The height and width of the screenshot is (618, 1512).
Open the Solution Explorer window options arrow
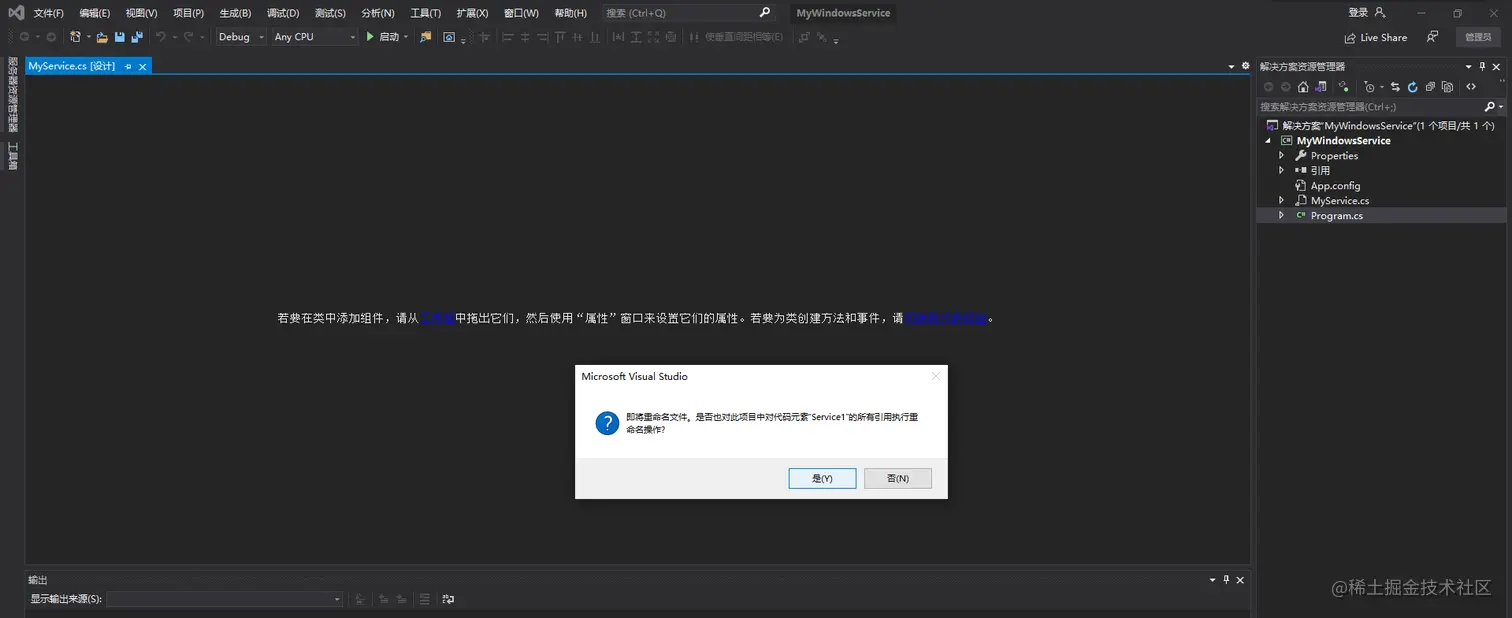coord(1468,66)
